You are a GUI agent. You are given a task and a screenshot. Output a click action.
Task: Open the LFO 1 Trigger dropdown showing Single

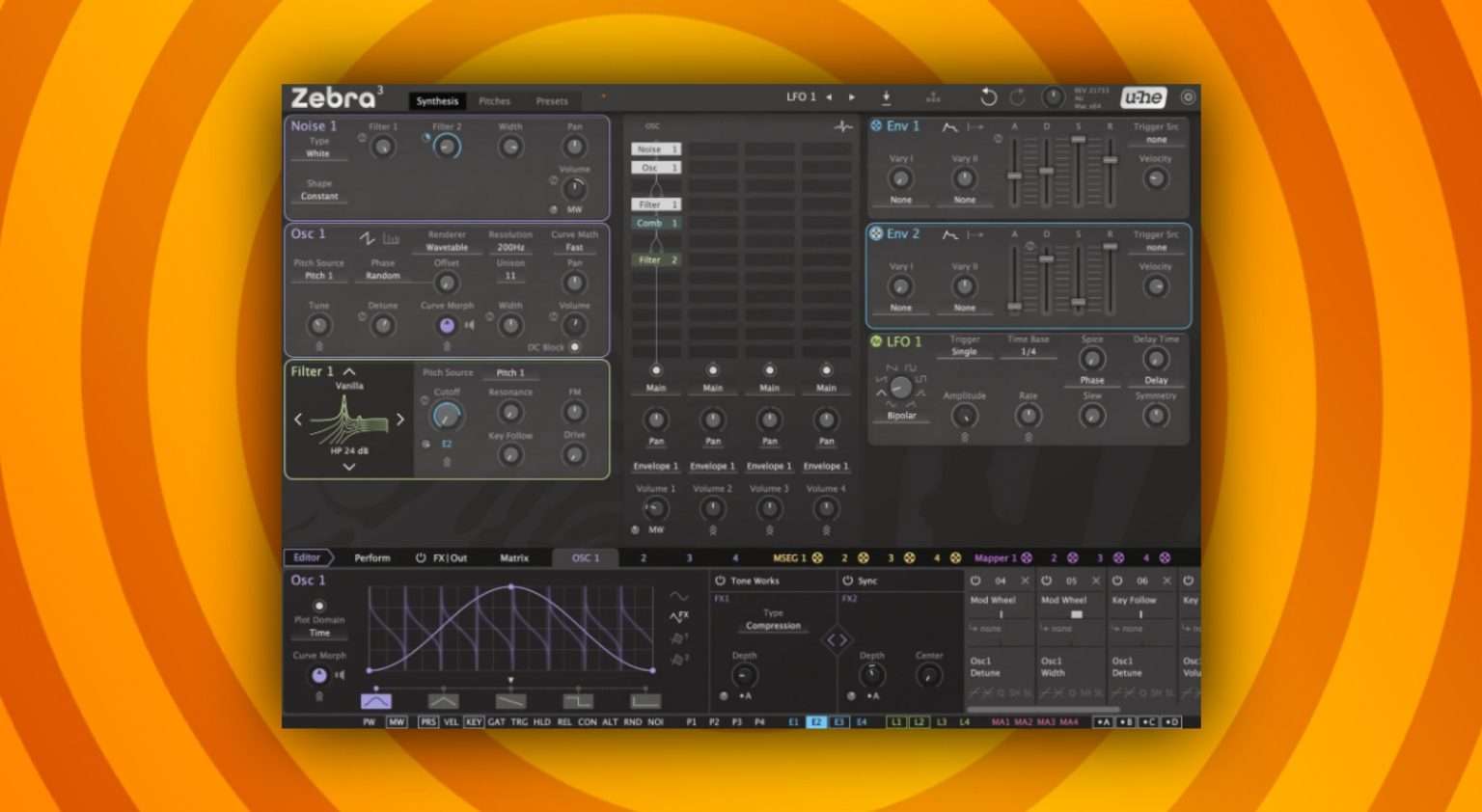tap(965, 352)
